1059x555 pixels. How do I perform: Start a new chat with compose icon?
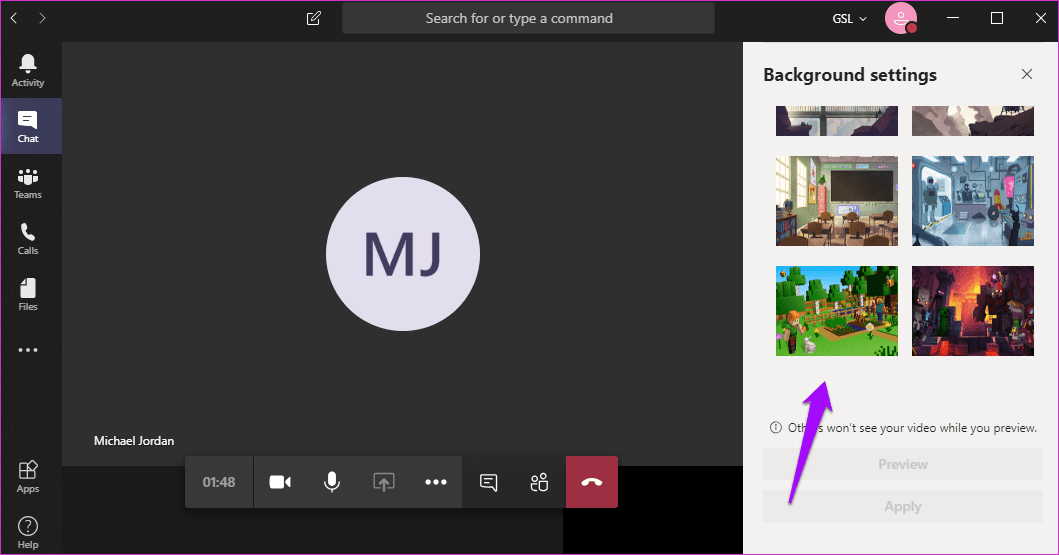[x=314, y=18]
